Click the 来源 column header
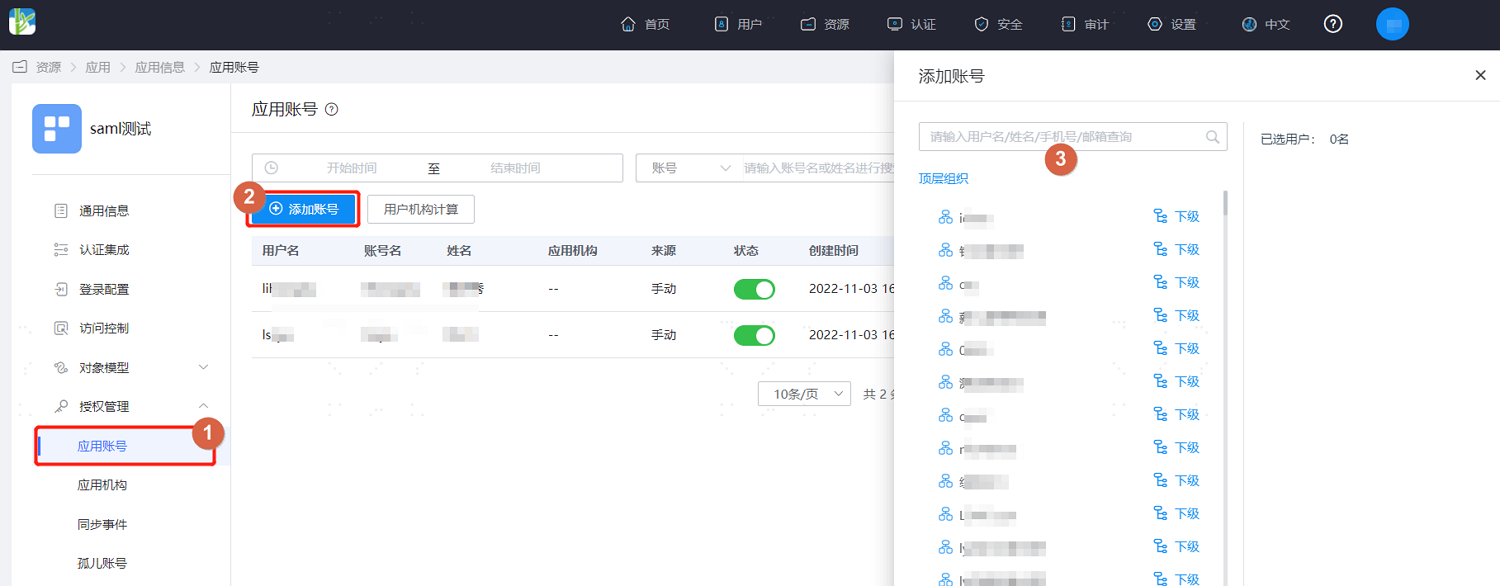This screenshot has width=1500, height=586. (664, 251)
